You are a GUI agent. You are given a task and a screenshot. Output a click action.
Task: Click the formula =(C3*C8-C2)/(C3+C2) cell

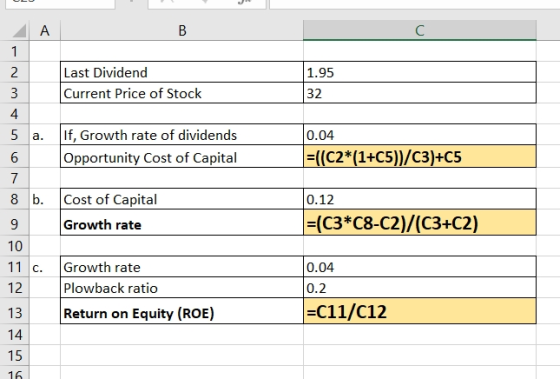click(x=420, y=223)
